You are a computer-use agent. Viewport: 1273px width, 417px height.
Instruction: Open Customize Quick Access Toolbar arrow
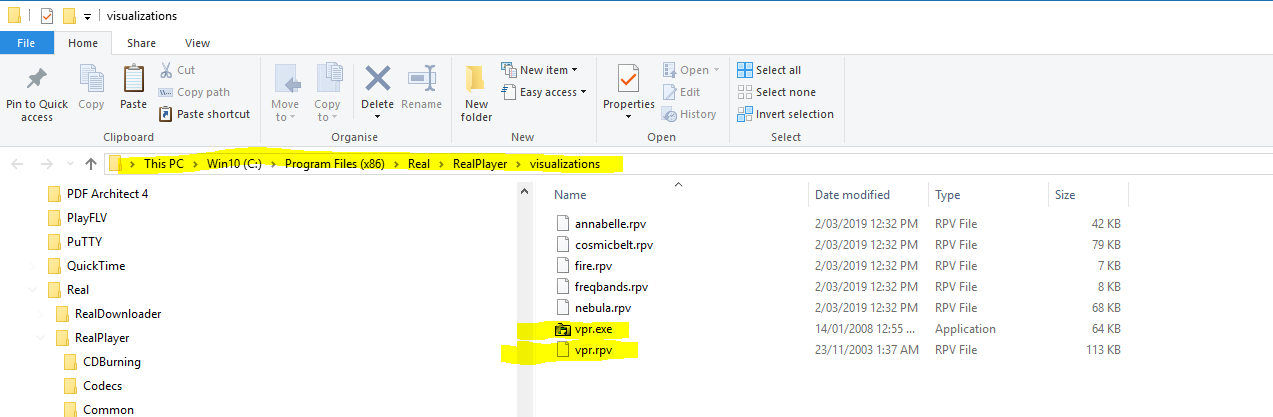[87, 17]
